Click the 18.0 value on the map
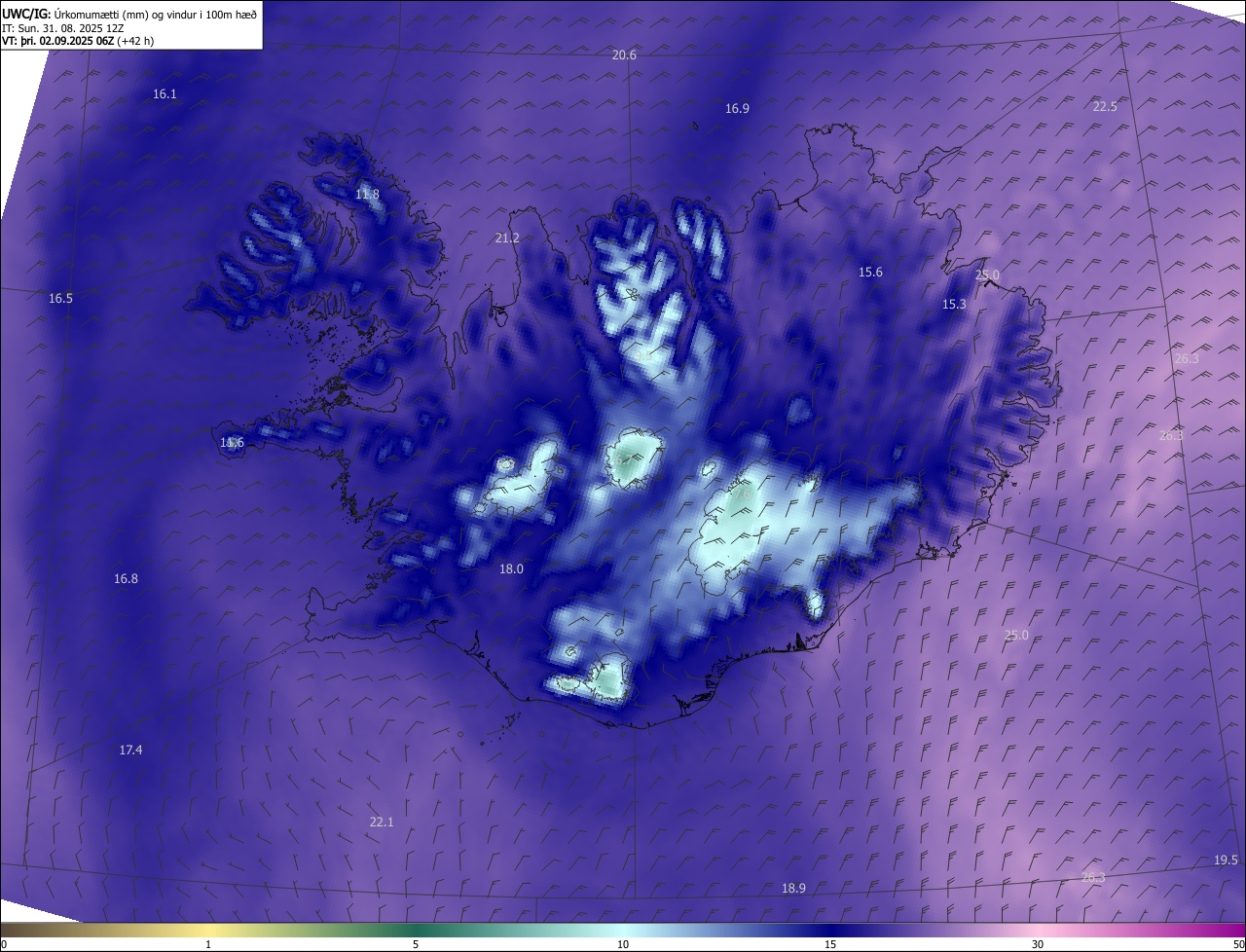The height and width of the screenshot is (952, 1246). pyautogui.click(x=511, y=569)
